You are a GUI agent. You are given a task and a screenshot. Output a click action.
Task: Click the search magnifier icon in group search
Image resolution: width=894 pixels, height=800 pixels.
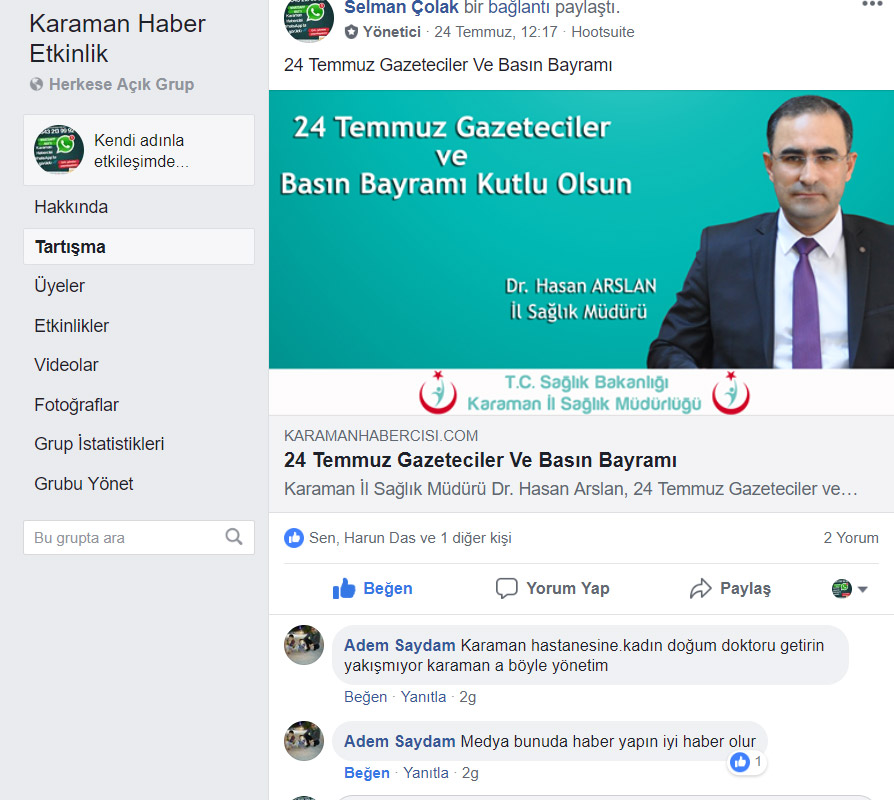point(234,537)
